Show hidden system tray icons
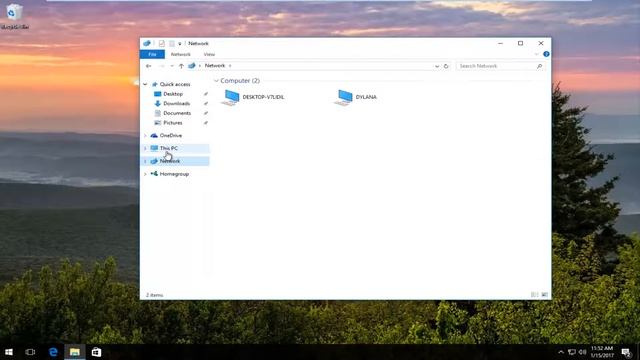Viewport: 640px width, 360px height. [561, 352]
